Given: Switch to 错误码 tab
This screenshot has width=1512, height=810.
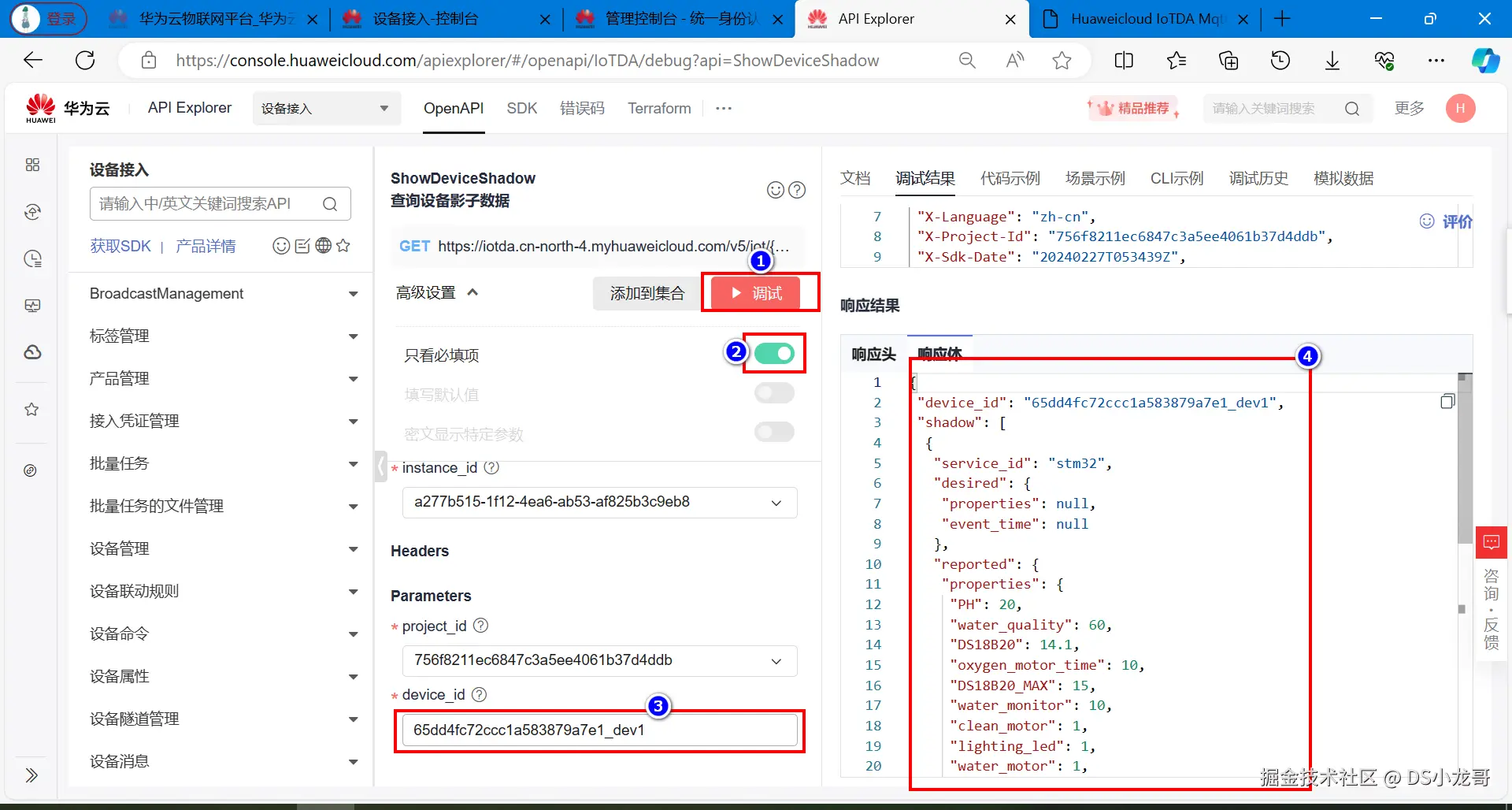Looking at the screenshot, I should coord(582,109).
